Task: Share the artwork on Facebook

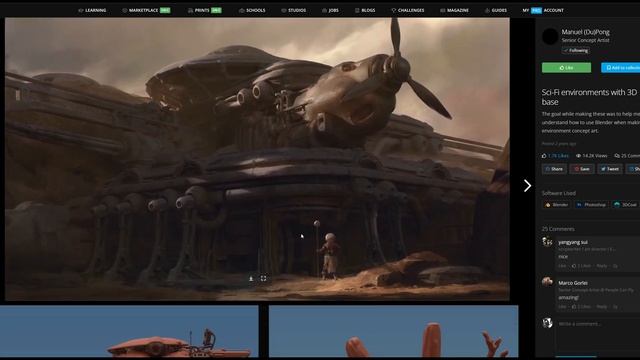Action: pos(554,169)
